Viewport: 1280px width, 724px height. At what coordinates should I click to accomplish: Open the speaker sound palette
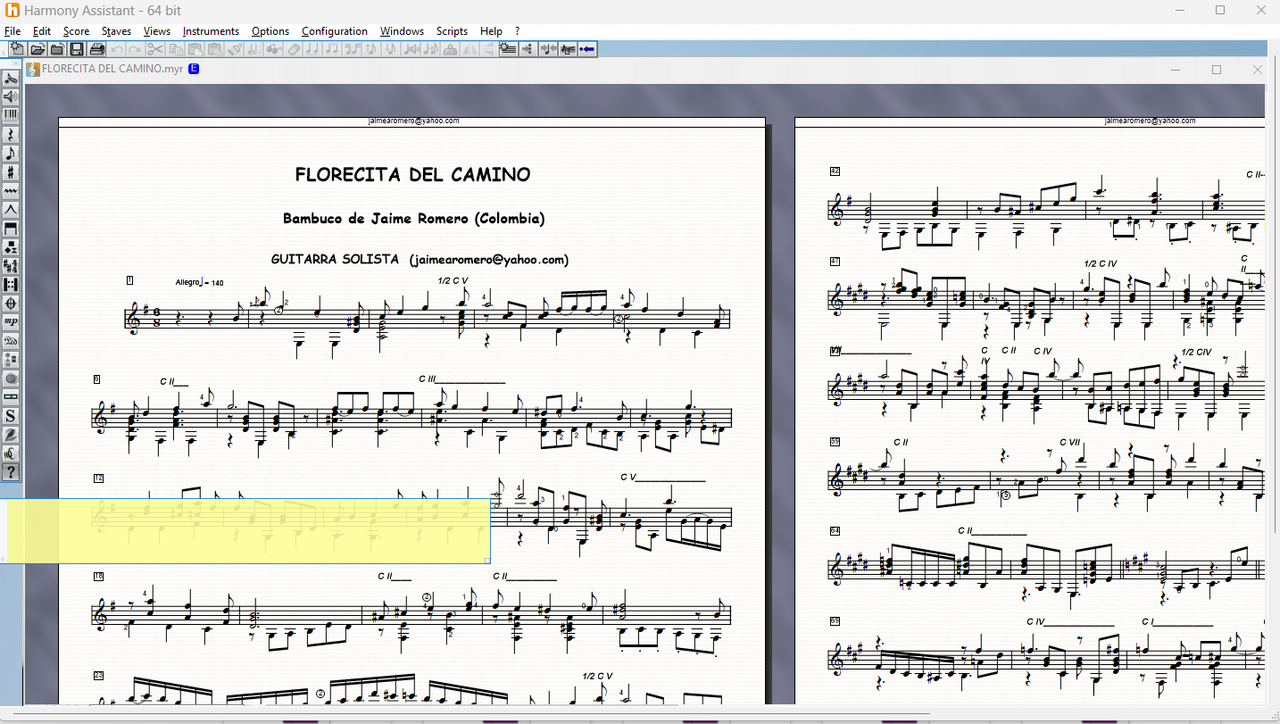click(11, 97)
